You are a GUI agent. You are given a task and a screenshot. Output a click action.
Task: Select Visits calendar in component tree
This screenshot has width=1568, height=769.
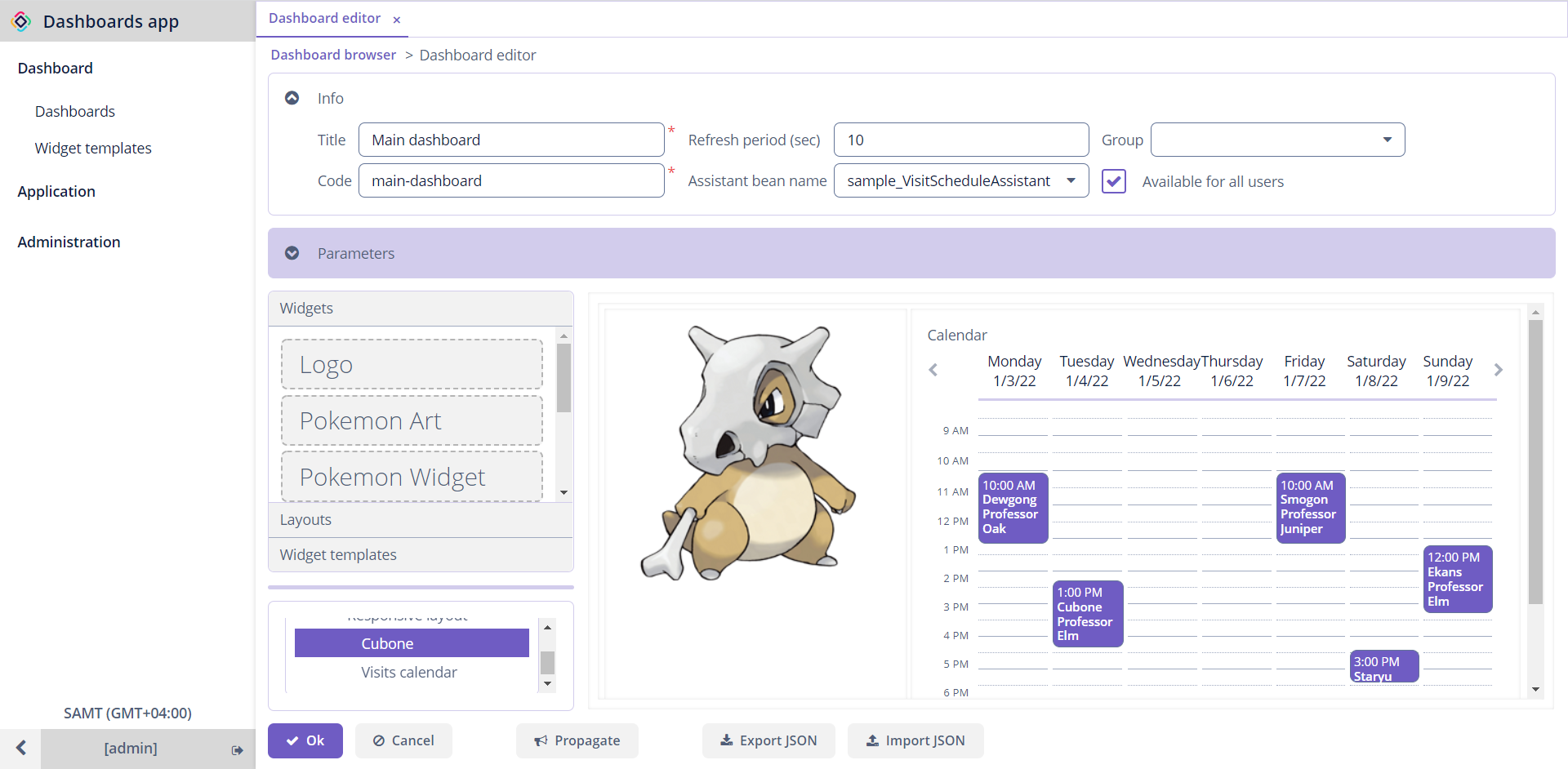point(409,672)
